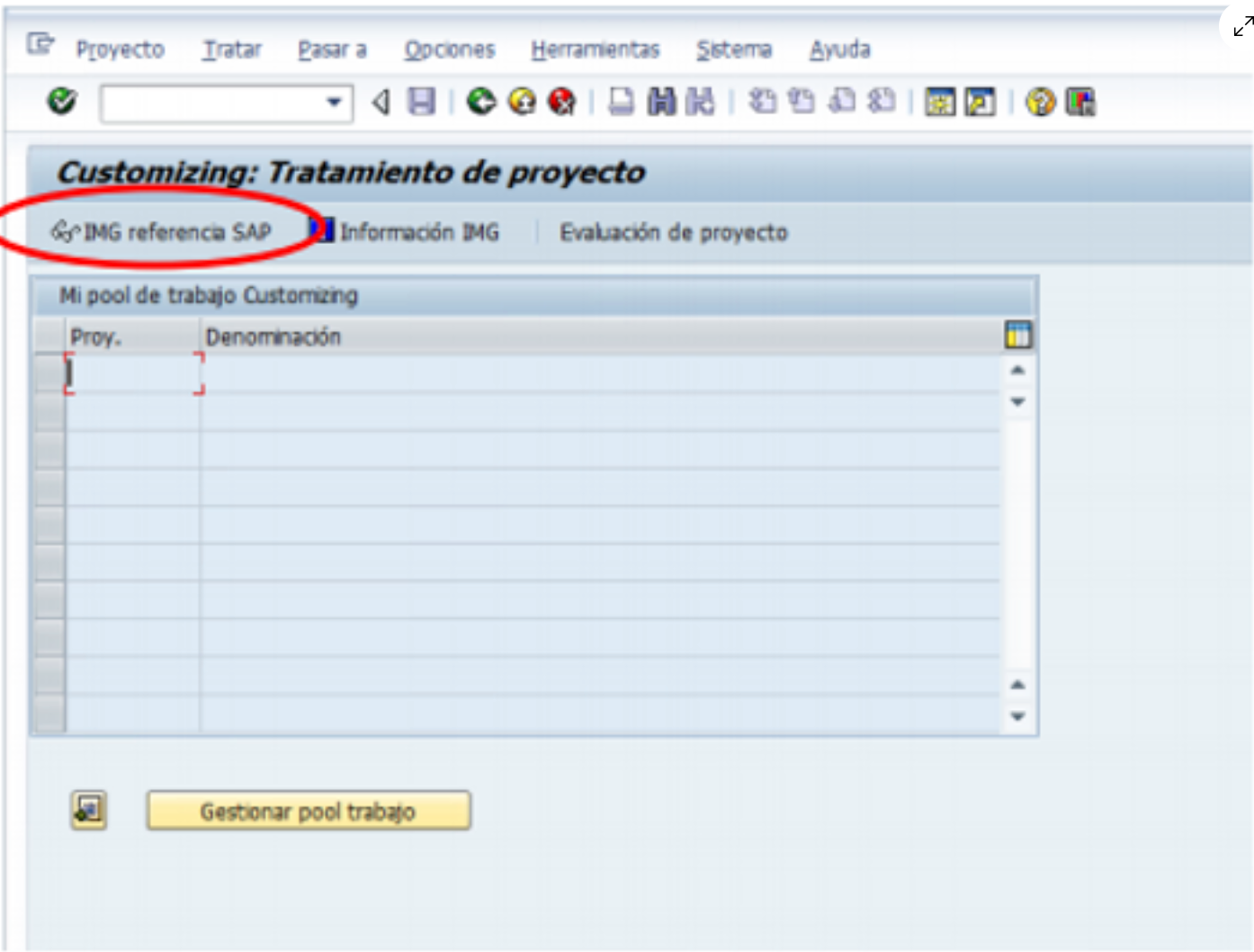Click the green Back arrow icon
This screenshot has width=1254, height=952.
click(x=481, y=102)
